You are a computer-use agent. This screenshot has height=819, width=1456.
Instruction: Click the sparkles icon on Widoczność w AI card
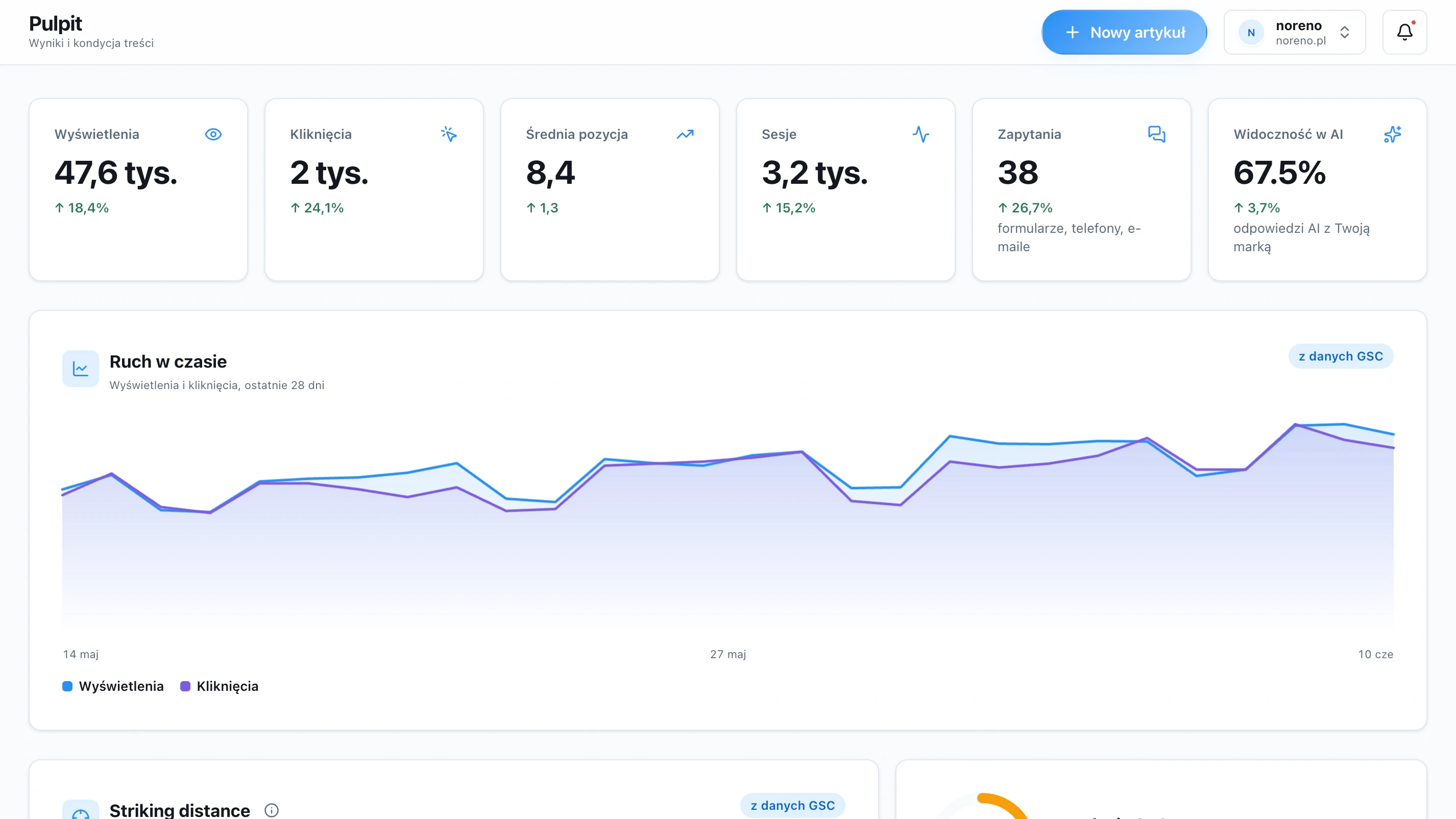point(1392,134)
